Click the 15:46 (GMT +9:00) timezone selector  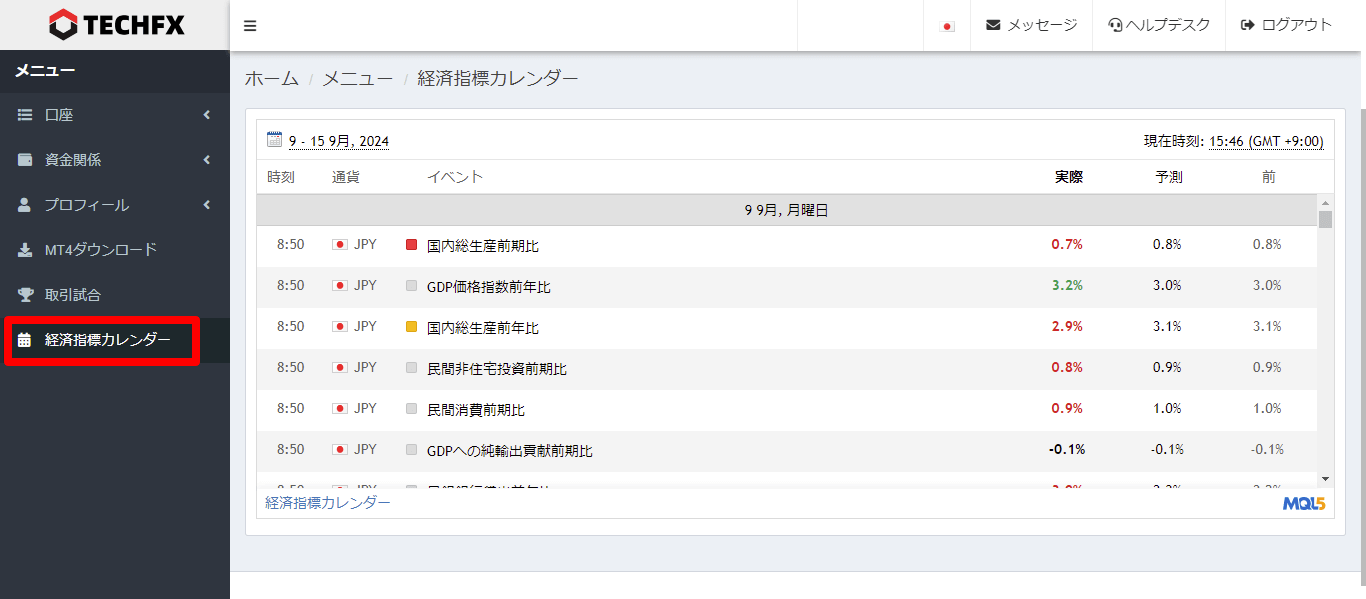1265,142
